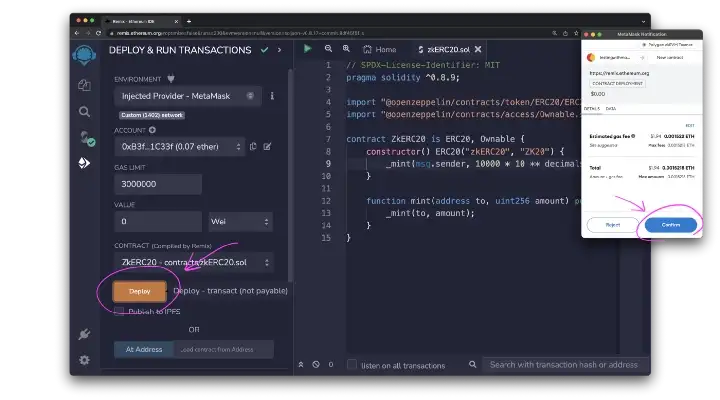
Task: Open the Wei unit dropdown
Action: click(x=240, y=221)
